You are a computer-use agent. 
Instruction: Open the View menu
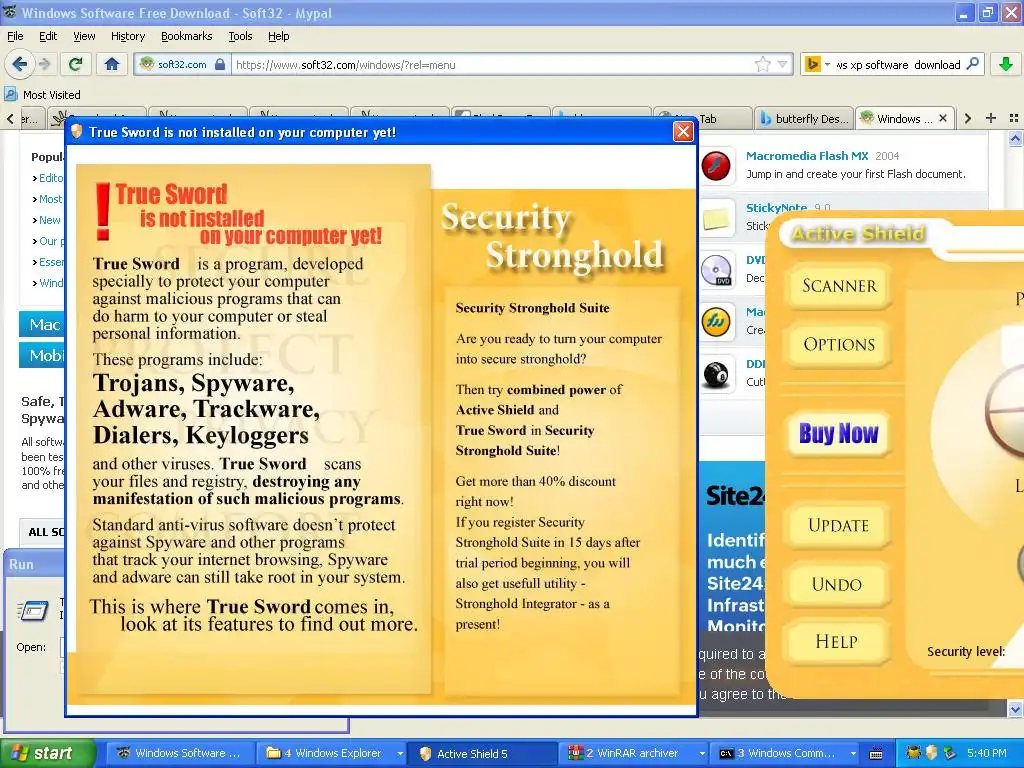pos(84,36)
